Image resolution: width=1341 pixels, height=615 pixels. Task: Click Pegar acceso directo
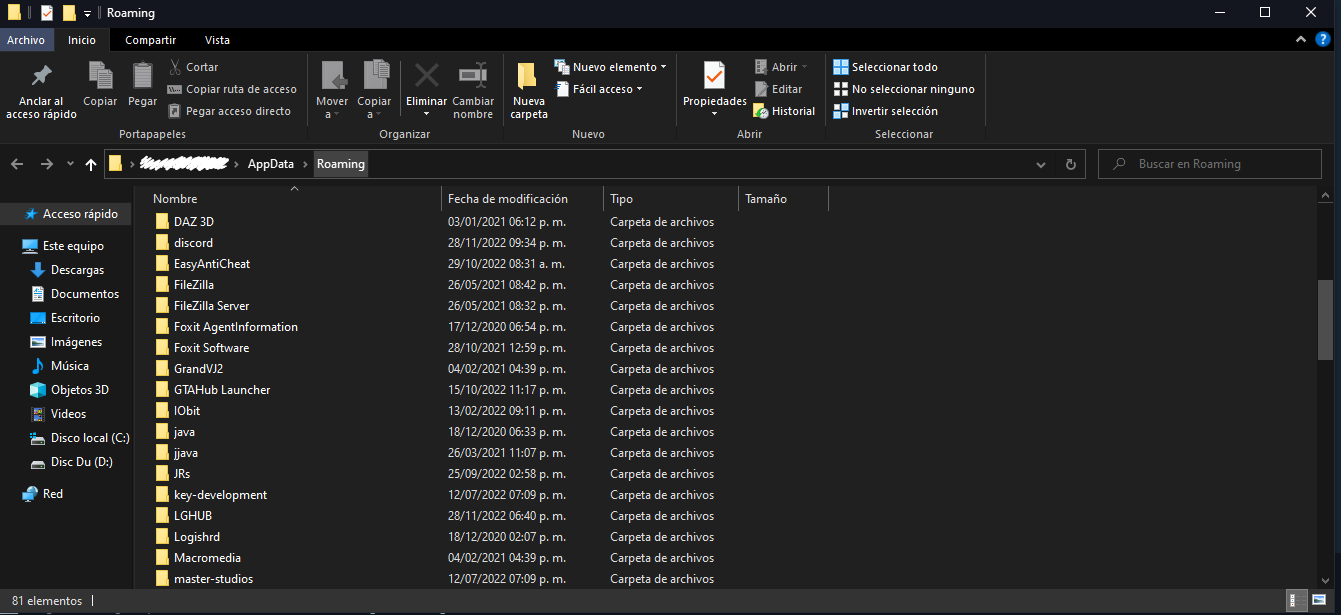229,111
